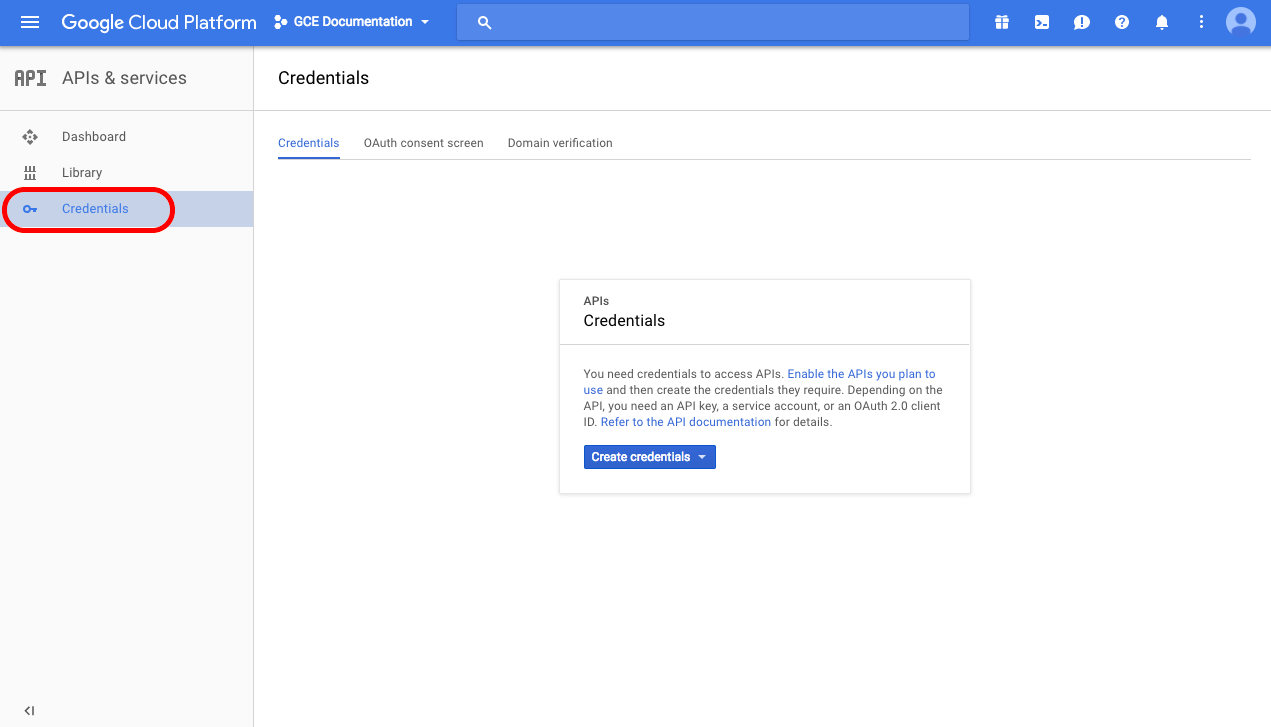
Task: Click the gift free trial icon
Action: click(1002, 22)
